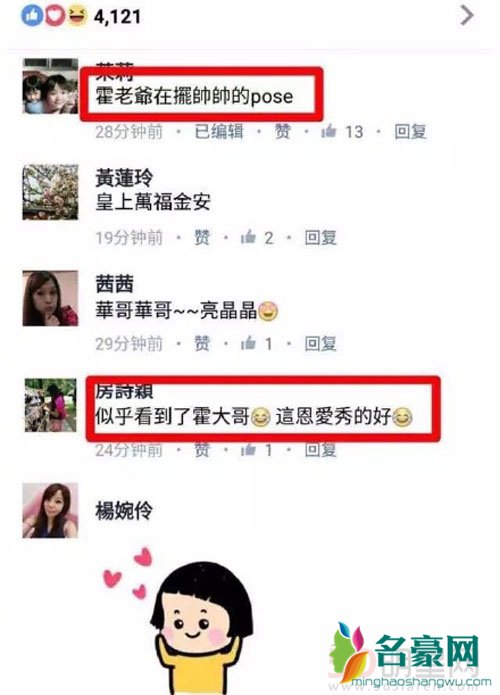500x695 pixels.
Task: Click the red heart reaction icon
Action: click(54, 16)
